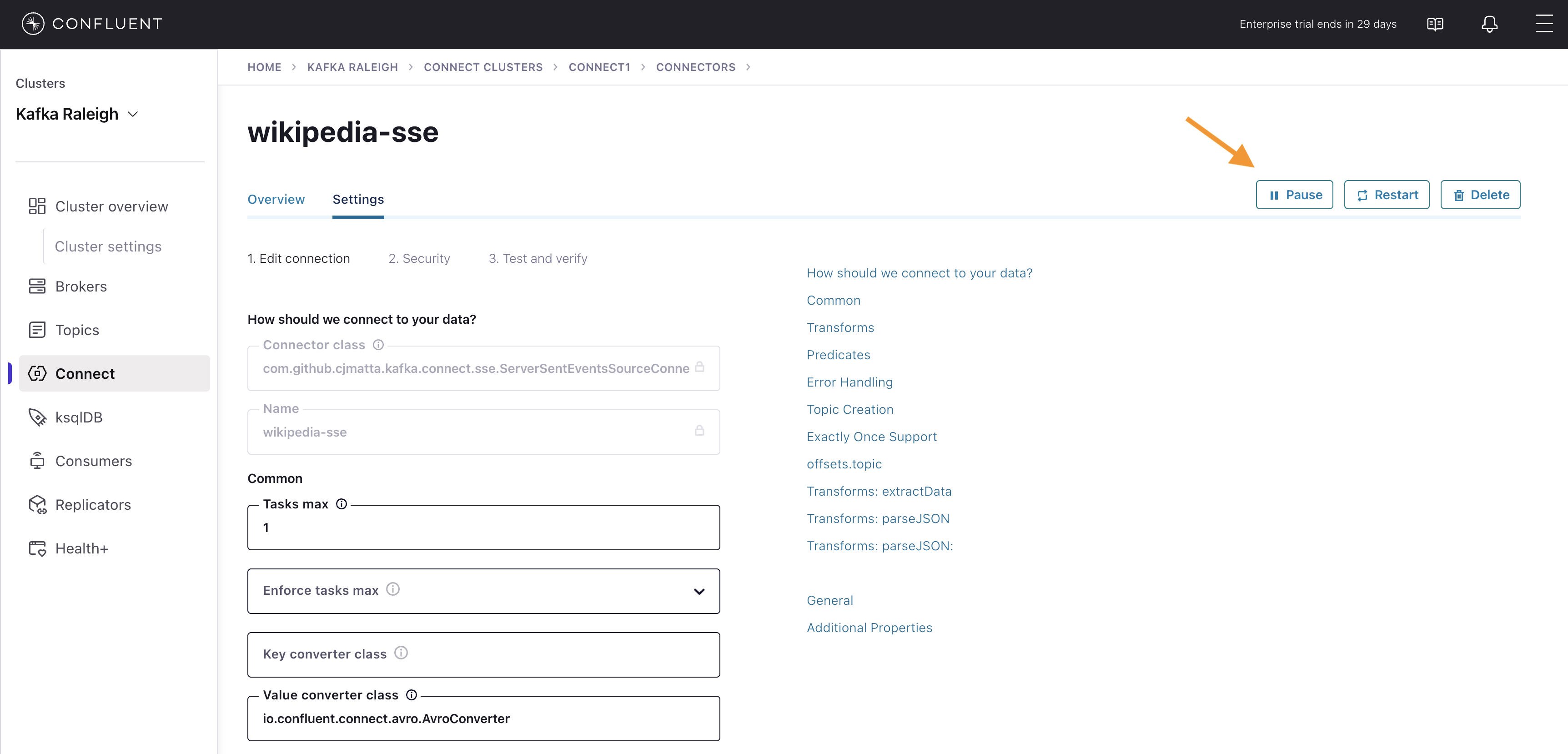Restart the connector

click(1386, 195)
